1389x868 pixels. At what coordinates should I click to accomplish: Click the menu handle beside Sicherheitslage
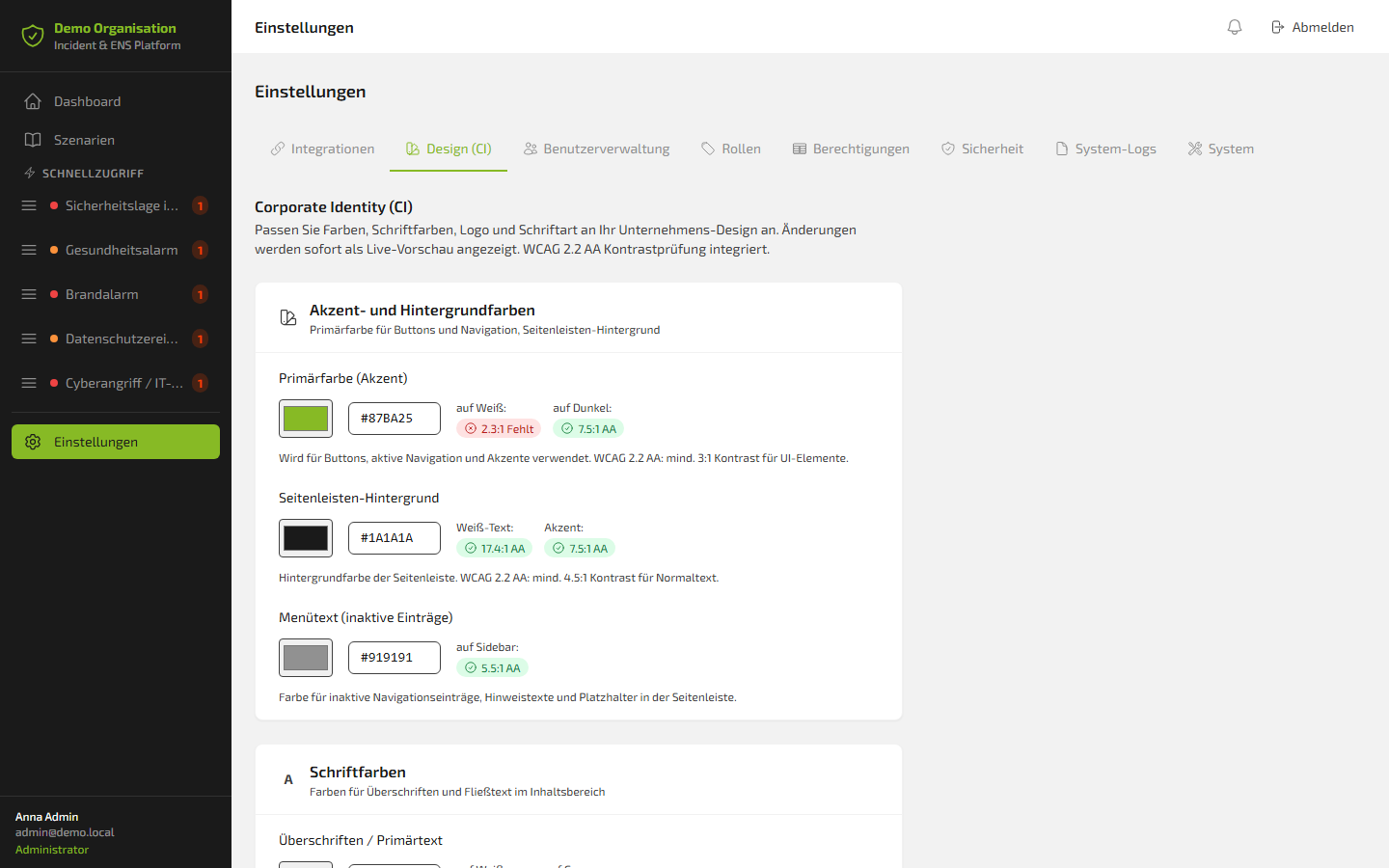pyautogui.click(x=29, y=205)
